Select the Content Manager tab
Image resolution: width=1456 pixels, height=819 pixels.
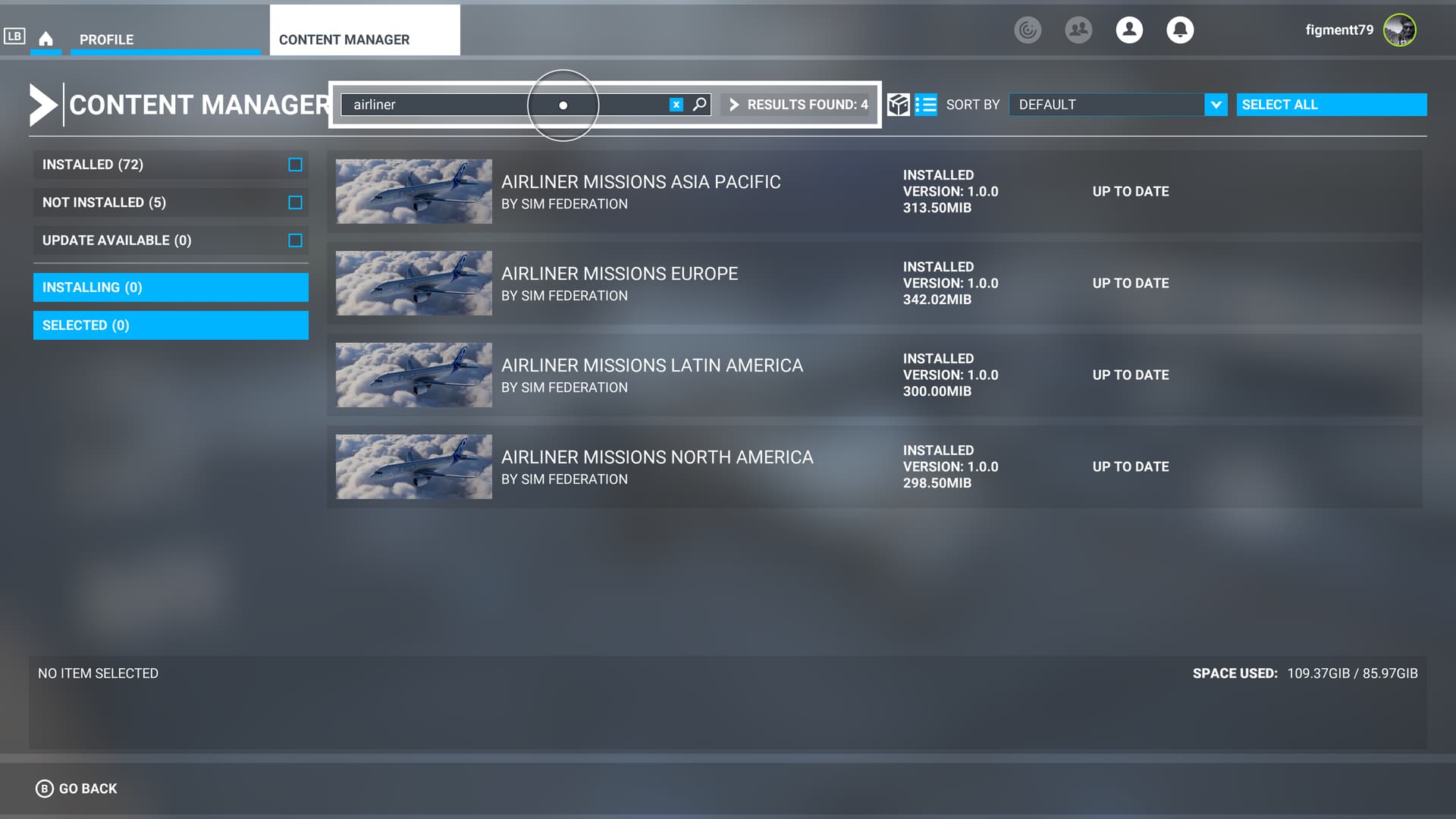pyautogui.click(x=344, y=39)
